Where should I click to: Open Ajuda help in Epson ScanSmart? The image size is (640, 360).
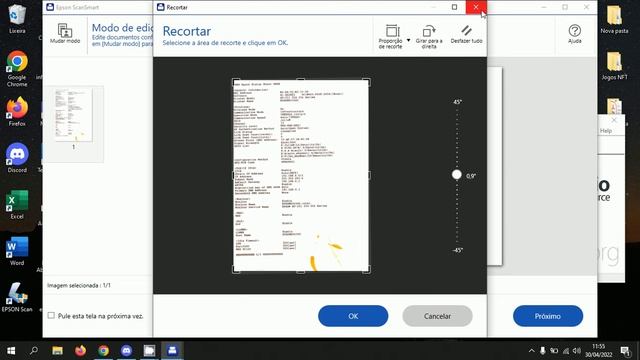(x=575, y=34)
